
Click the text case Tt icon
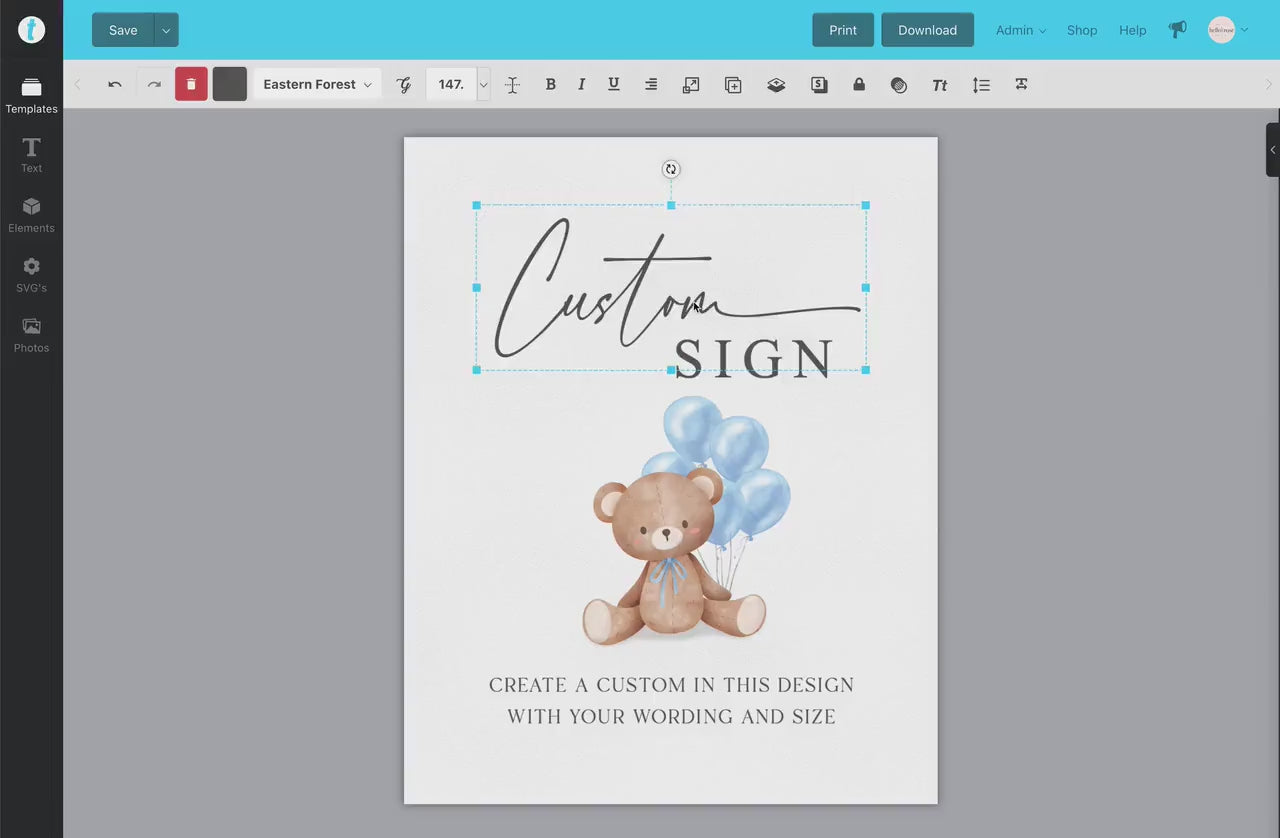pos(939,85)
